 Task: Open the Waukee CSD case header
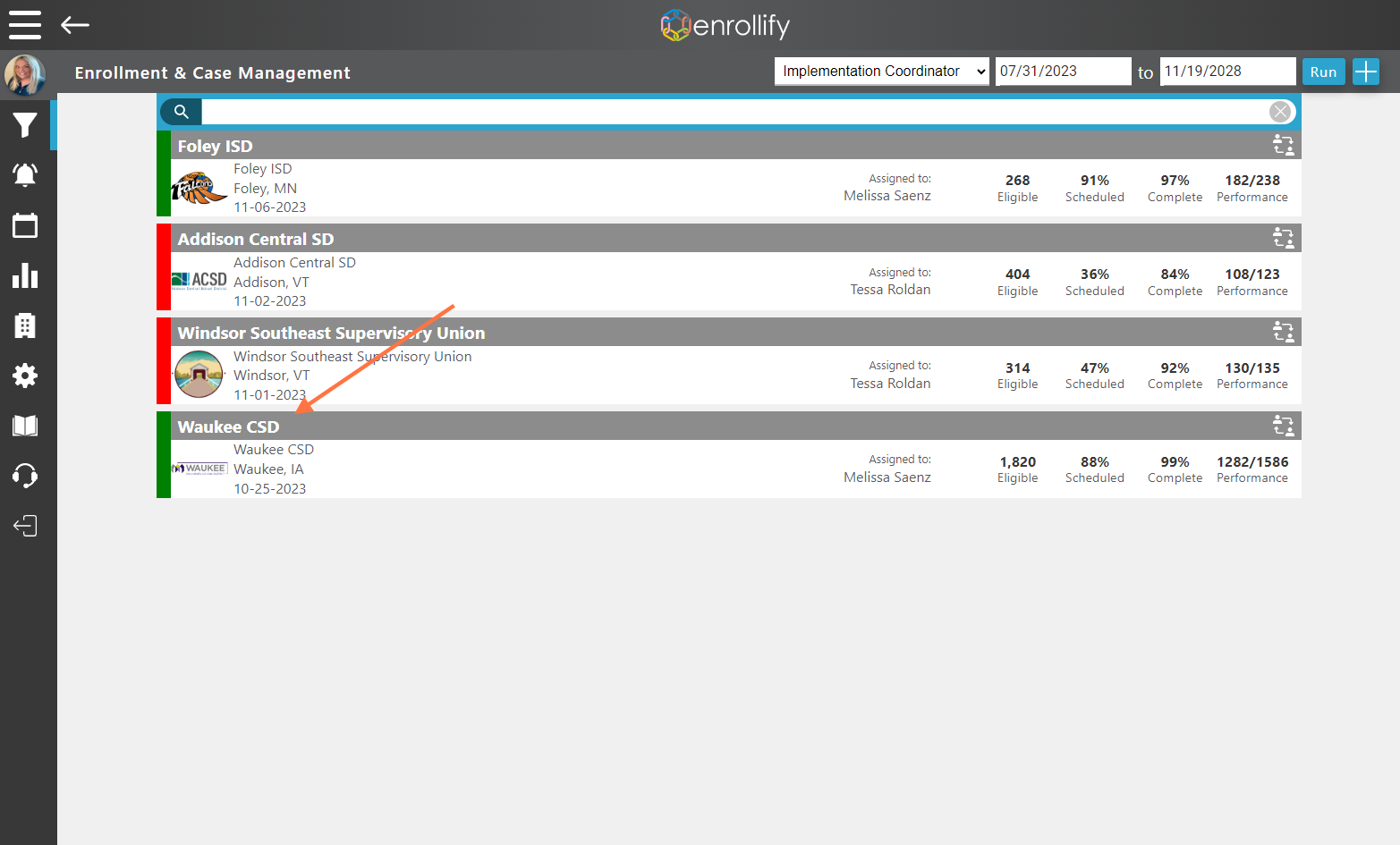pos(735,427)
